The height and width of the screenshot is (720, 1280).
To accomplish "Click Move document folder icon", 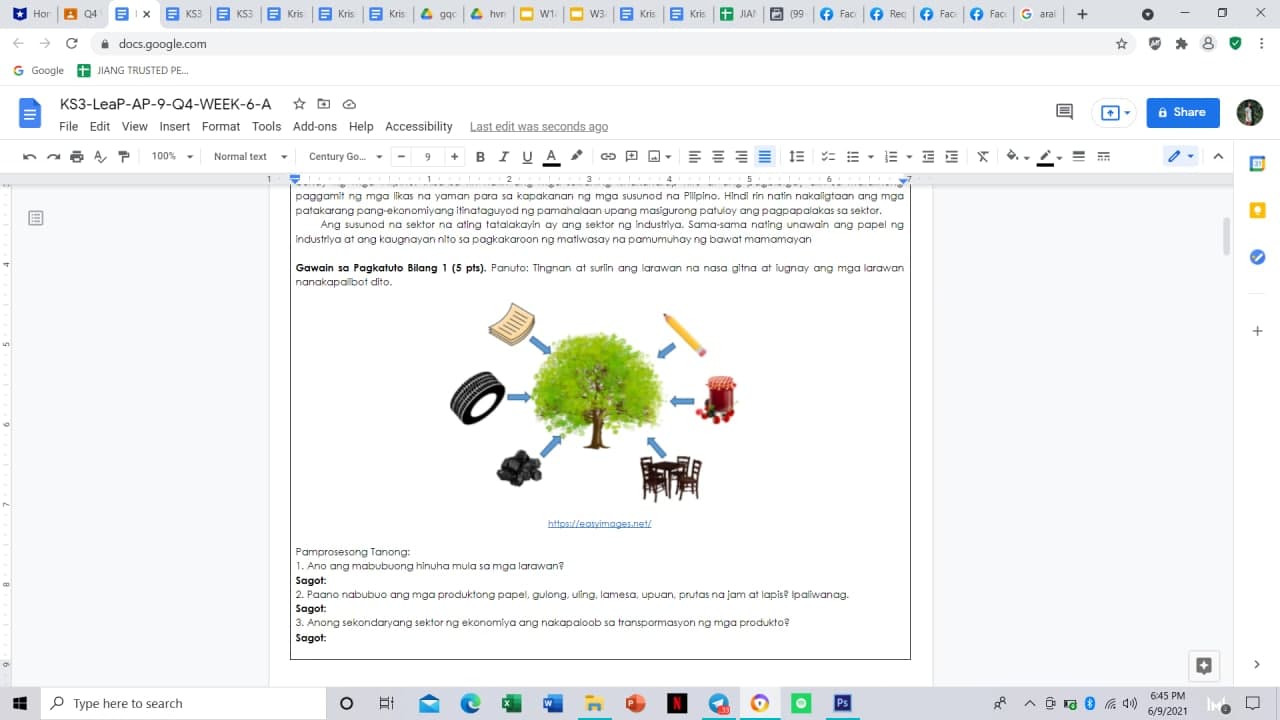I will (x=324, y=104).
